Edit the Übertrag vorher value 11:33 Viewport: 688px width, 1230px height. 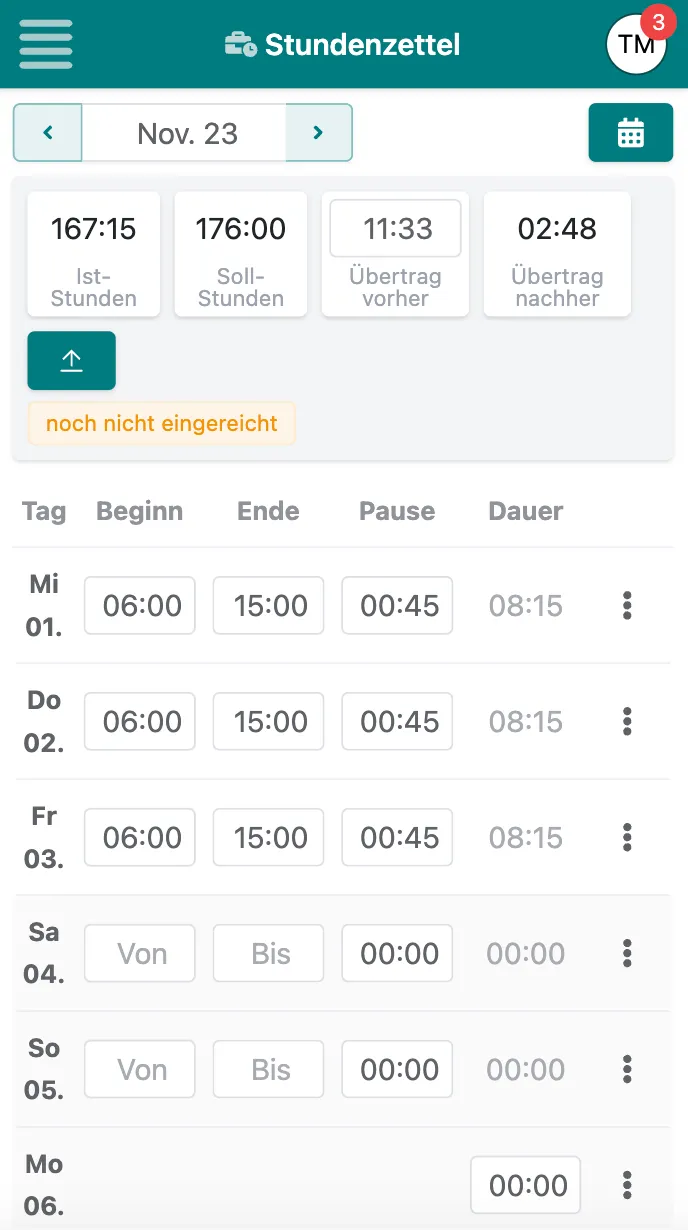point(395,228)
